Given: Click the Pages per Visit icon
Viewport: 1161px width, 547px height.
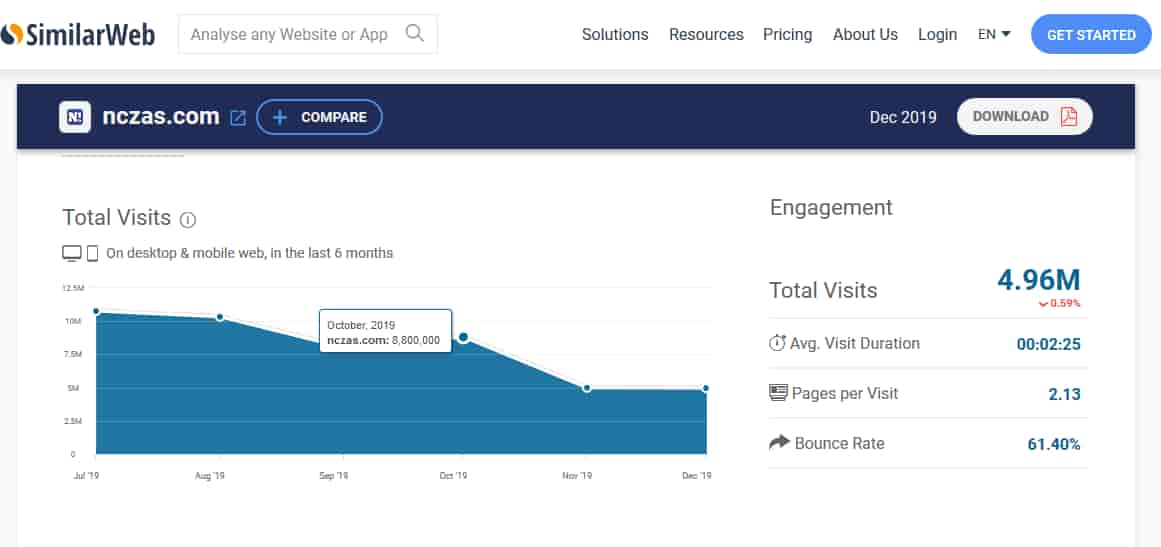Looking at the screenshot, I should coord(777,392).
